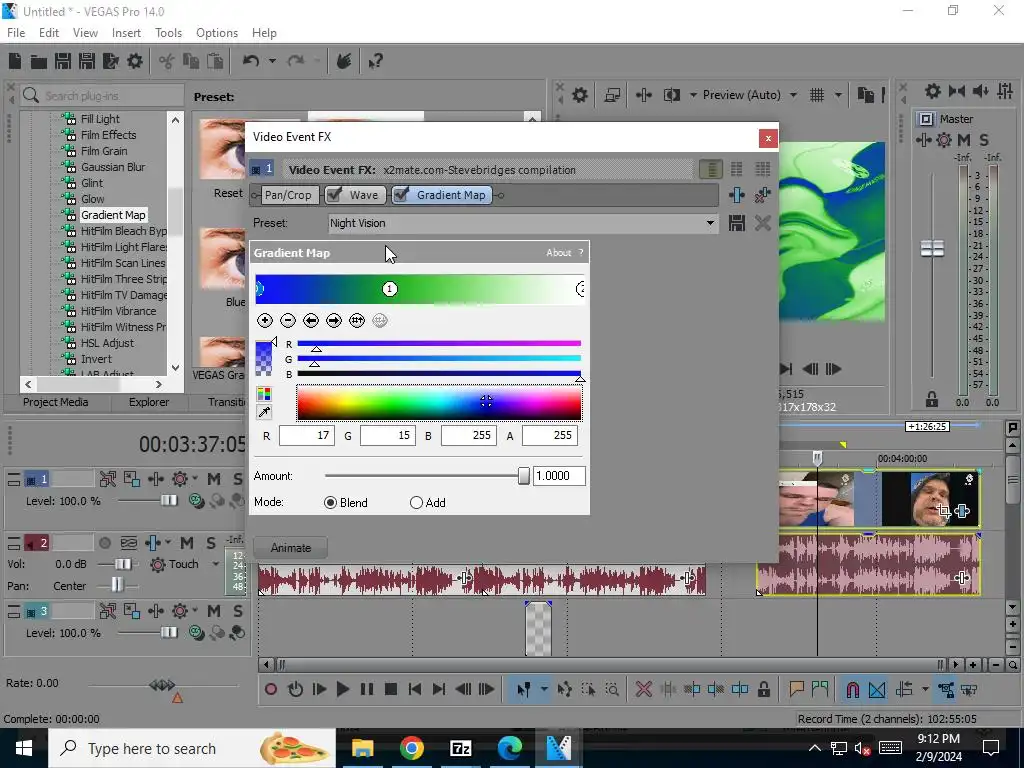Click the Cut scissors icon
This screenshot has width=1024, height=768.
pyautogui.click(x=167, y=61)
